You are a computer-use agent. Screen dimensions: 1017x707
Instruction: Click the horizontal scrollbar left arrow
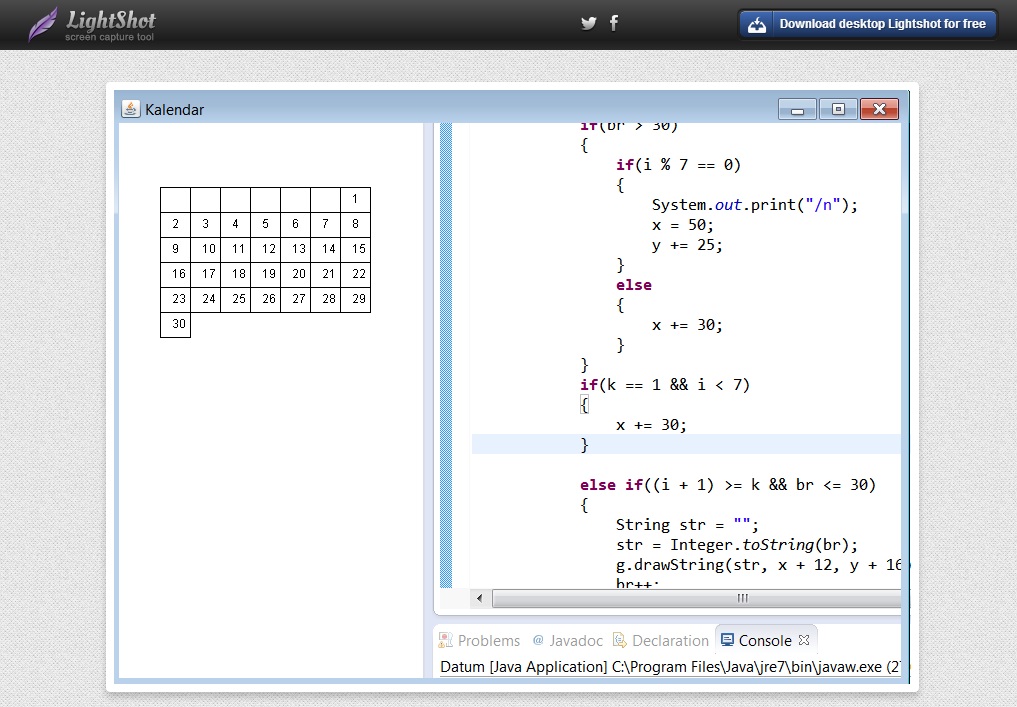[479, 598]
